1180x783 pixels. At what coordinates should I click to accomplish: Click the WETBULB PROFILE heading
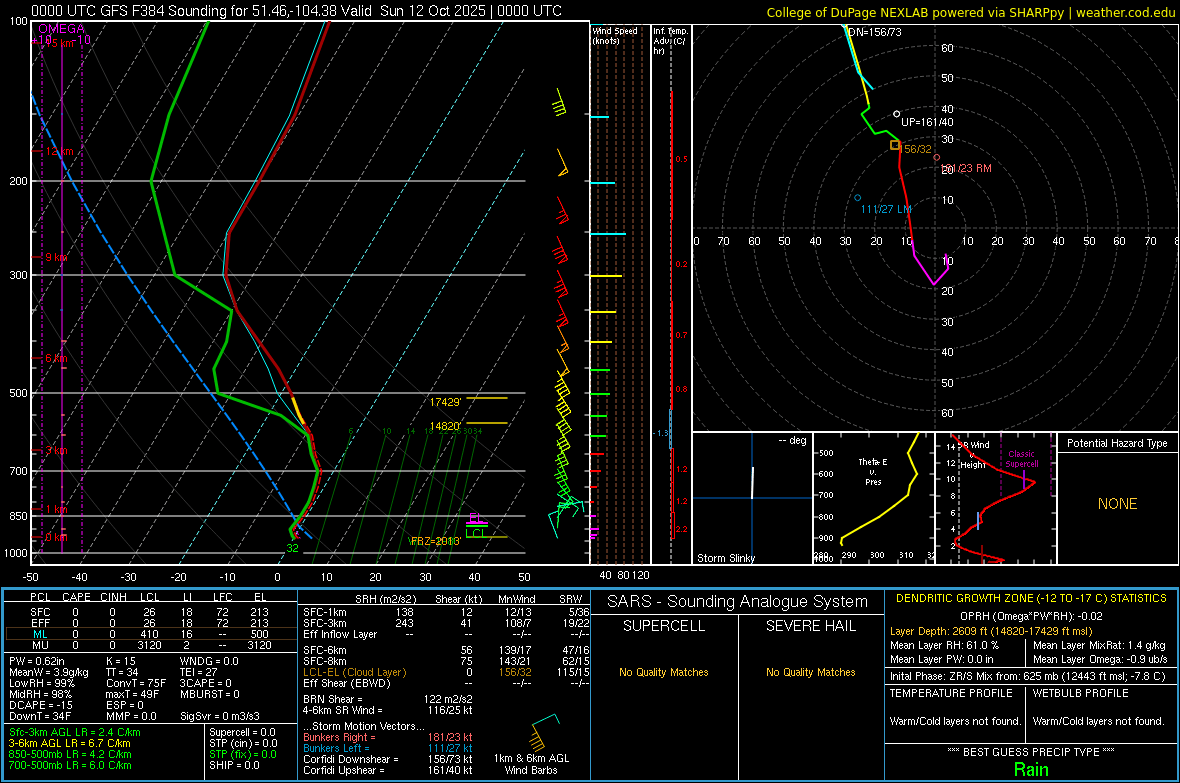[x=1080, y=693]
